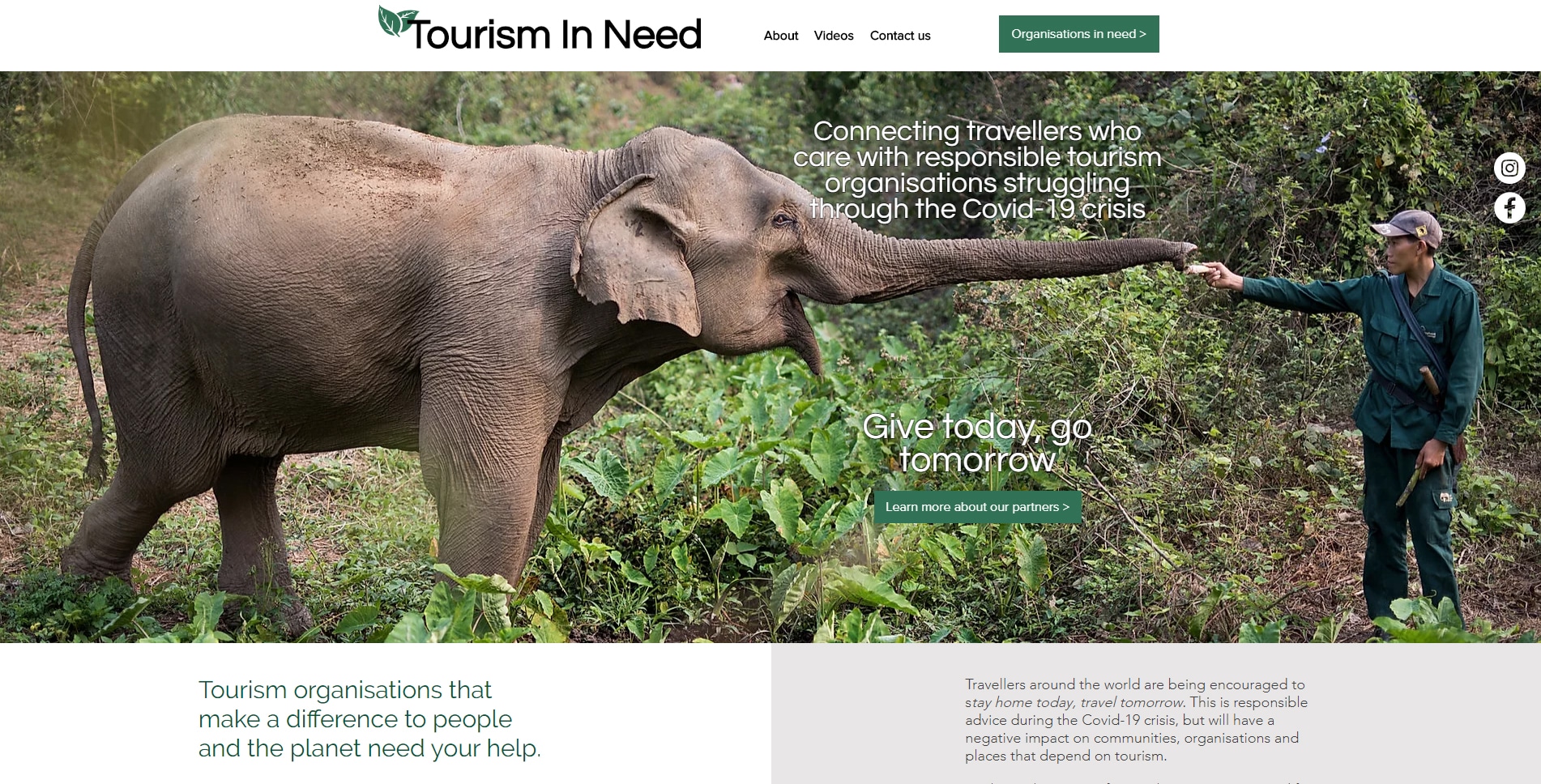Open the Contact us page
This screenshot has width=1541, height=784.
(900, 36)
